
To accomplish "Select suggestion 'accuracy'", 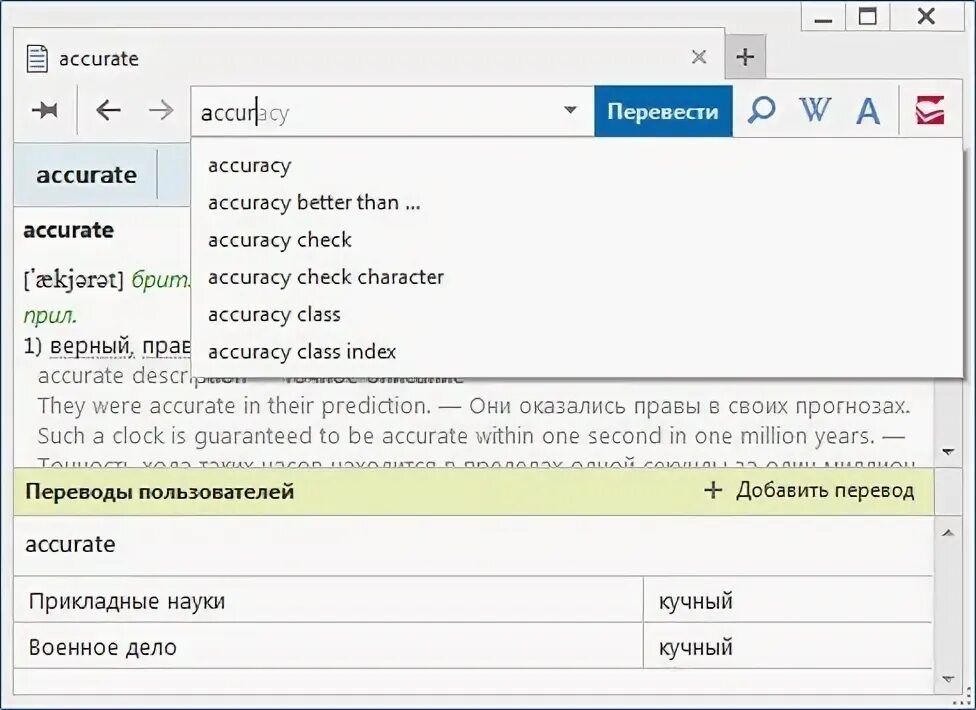I will click(x=250, y=166).
